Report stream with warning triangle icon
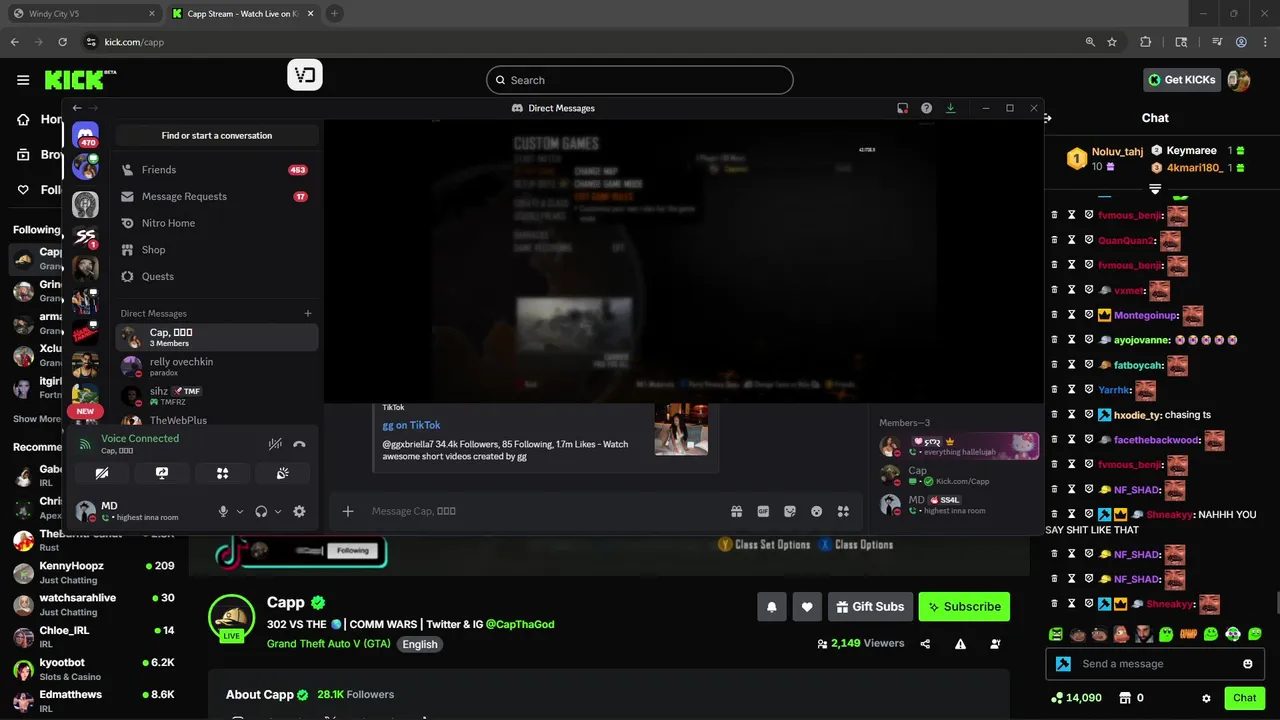Image resolution: width=1280 pixels, height=720 pixels. [960, 644]
